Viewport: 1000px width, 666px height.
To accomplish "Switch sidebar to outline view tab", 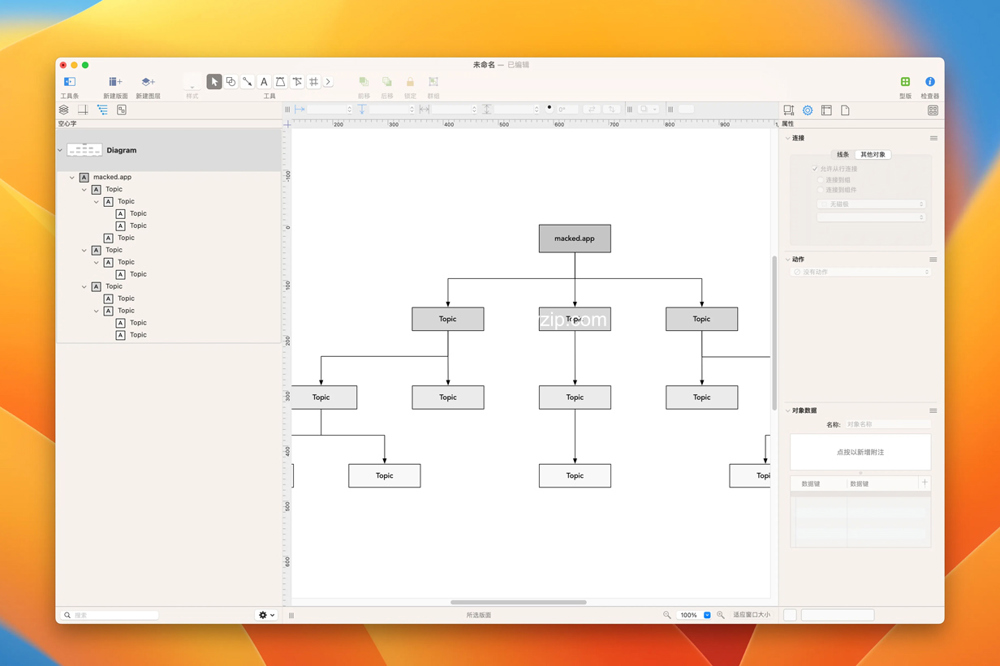I will tap(103, 110).
